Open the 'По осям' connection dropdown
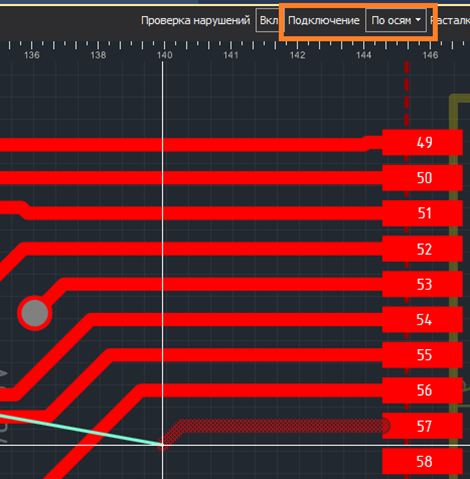470x479 pixels. coord(396,21)
